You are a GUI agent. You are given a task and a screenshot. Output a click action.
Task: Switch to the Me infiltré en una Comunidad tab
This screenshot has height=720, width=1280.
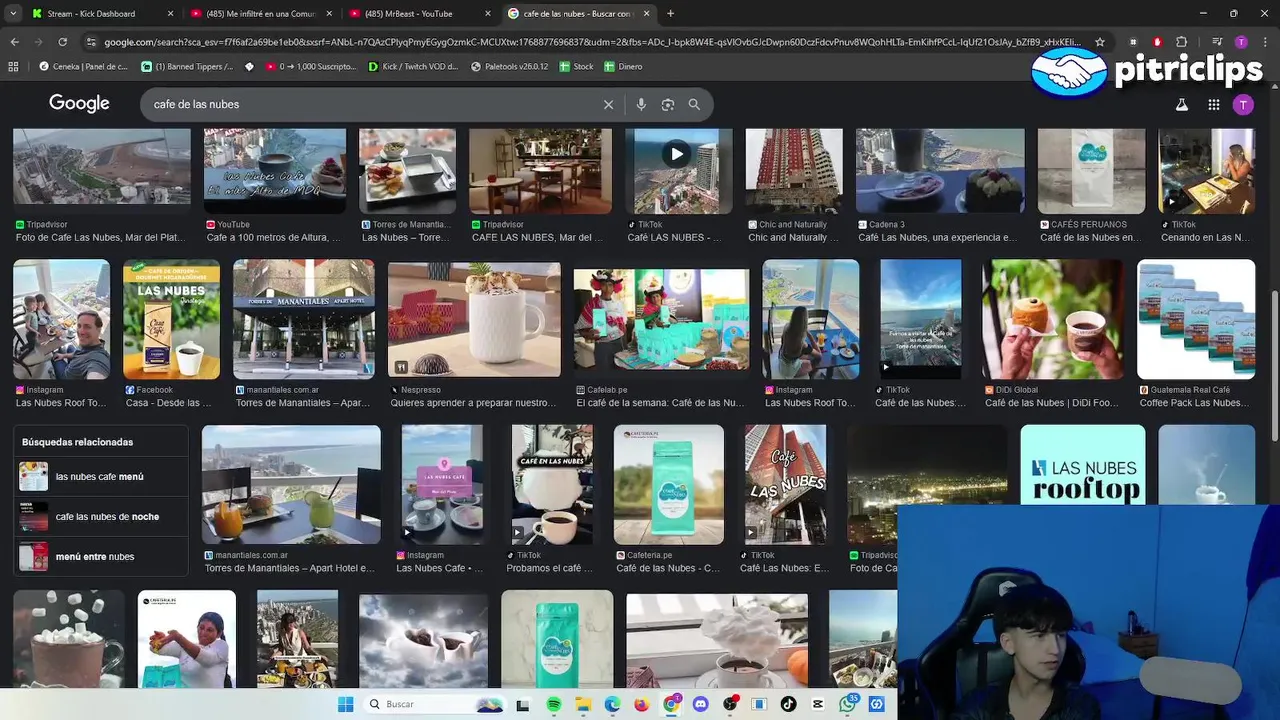coord(262,14)
